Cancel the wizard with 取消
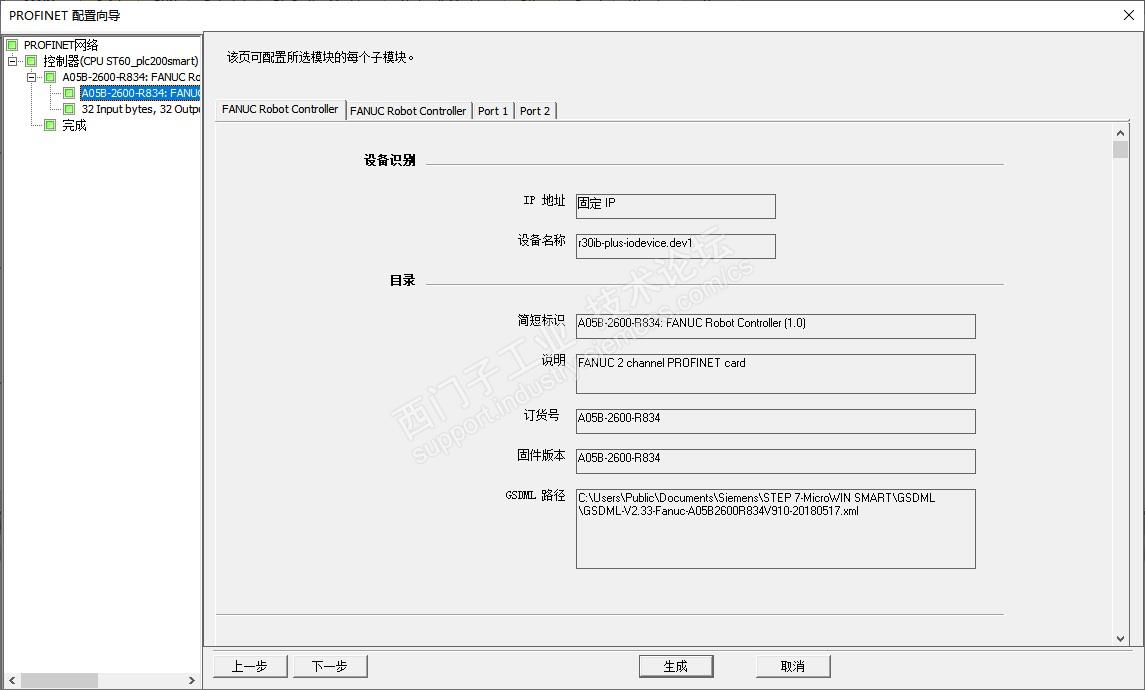The image size is (1145, 690). click(793, 666)
